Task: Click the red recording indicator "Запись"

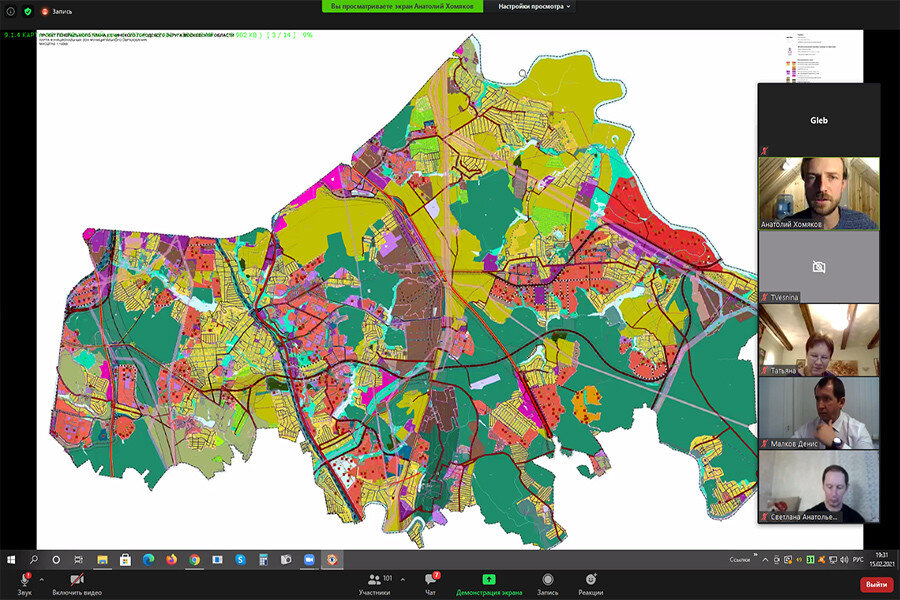Action: click(x=56, y=11)
